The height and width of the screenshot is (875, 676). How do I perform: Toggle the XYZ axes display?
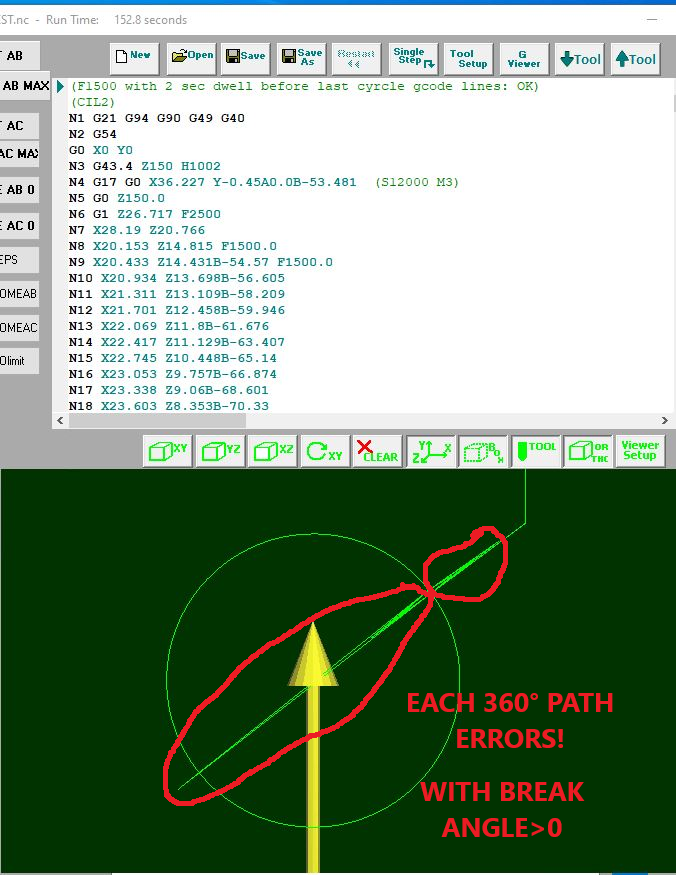pos(431,451)
